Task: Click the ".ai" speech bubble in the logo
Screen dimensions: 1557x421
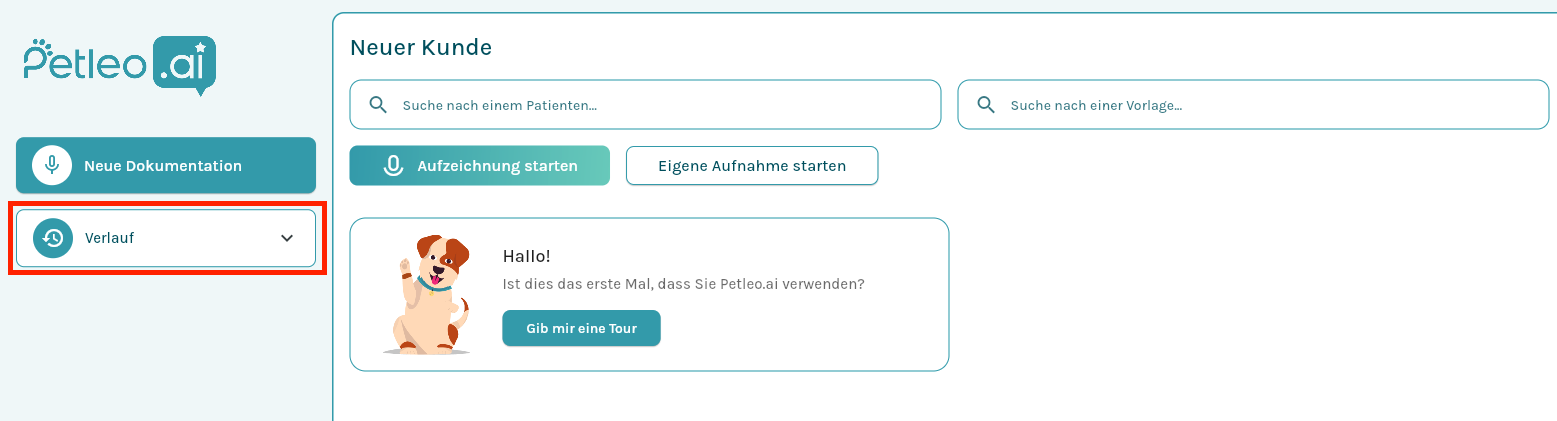Action: pos(185,64)
